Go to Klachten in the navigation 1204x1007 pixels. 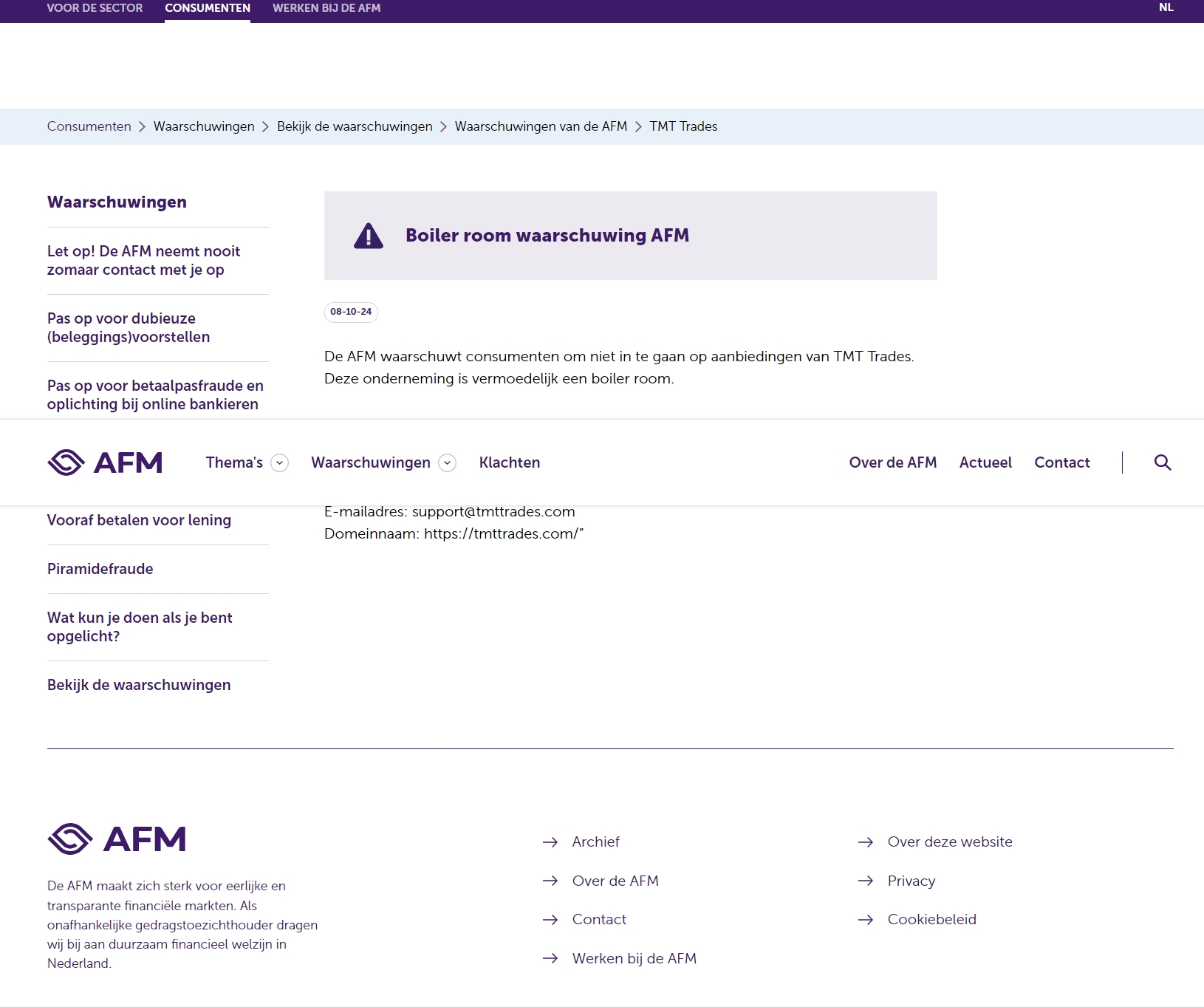(x=510, y=462)
